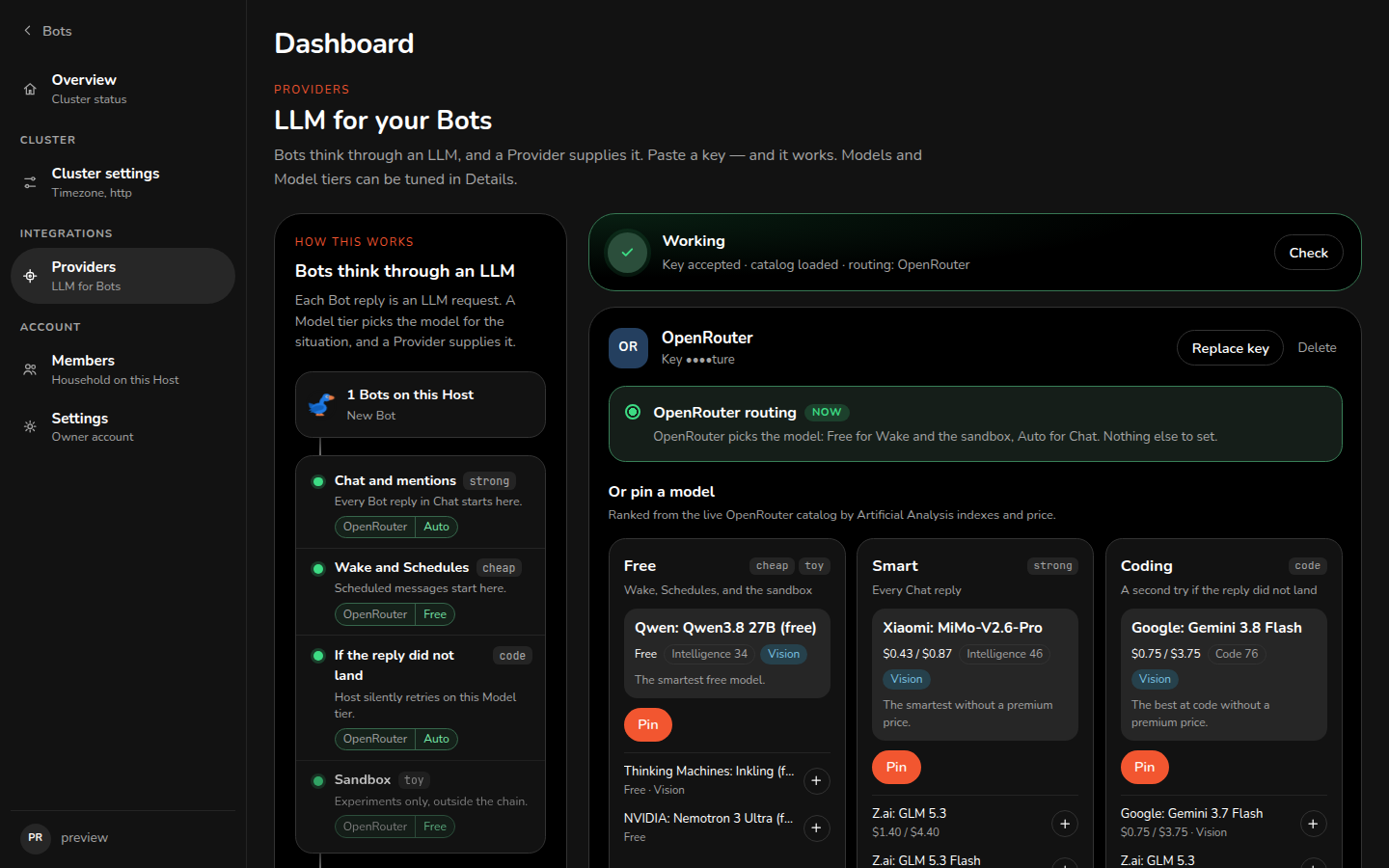Click the OR OpenRouter logo badge
Screen dimensions: 1389x868
(628, 347)
